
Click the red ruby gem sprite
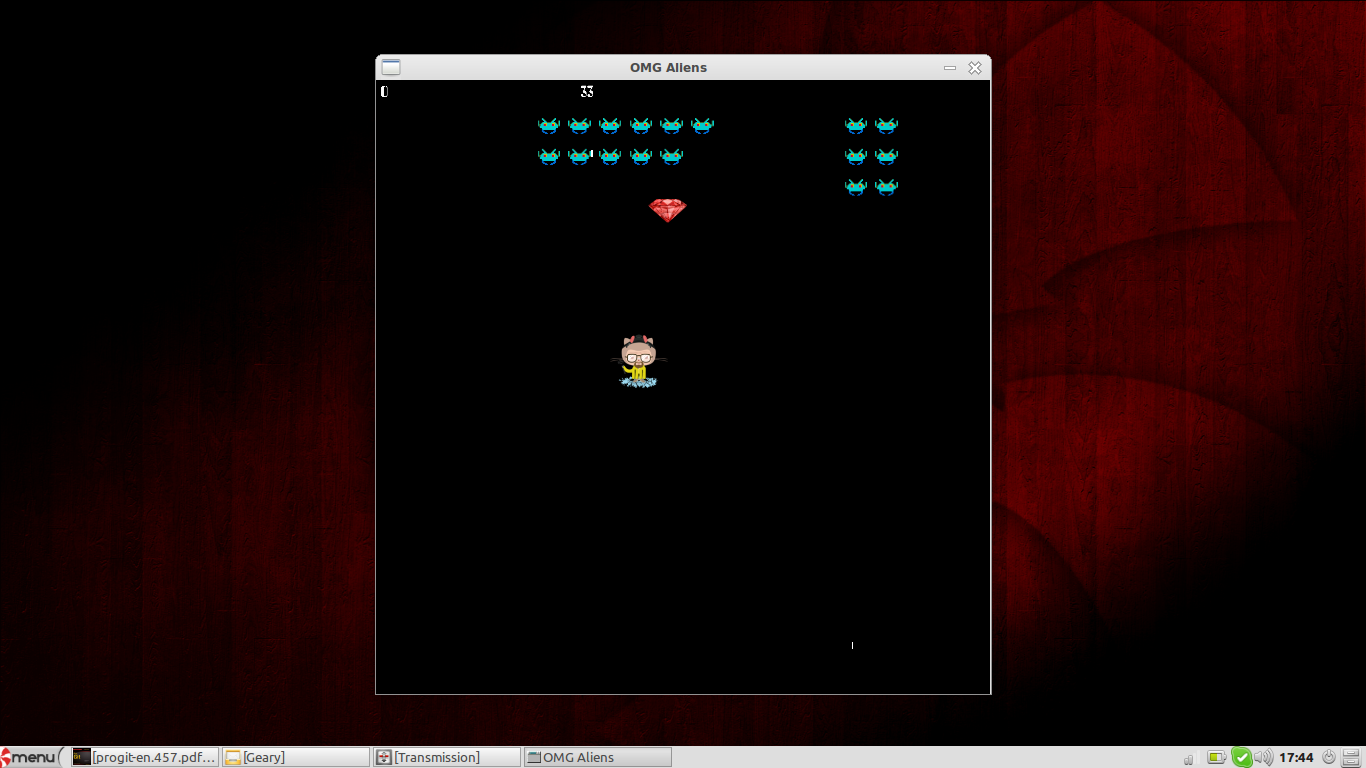[667, 210]
